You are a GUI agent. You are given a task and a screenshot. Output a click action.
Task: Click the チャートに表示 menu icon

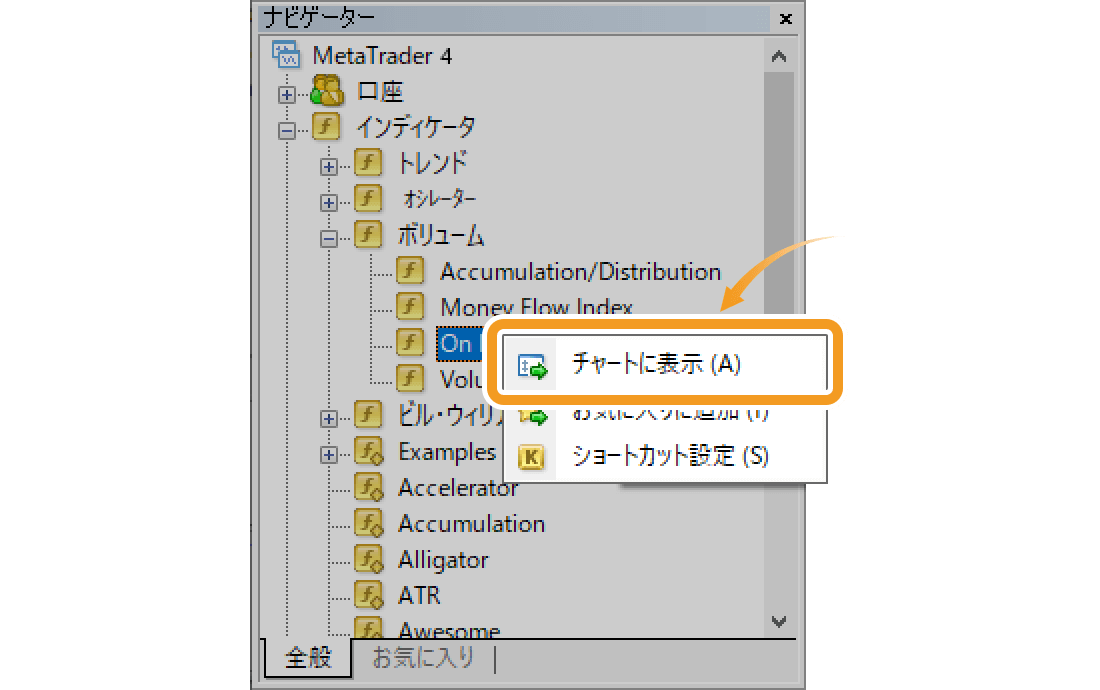(532, 365)
